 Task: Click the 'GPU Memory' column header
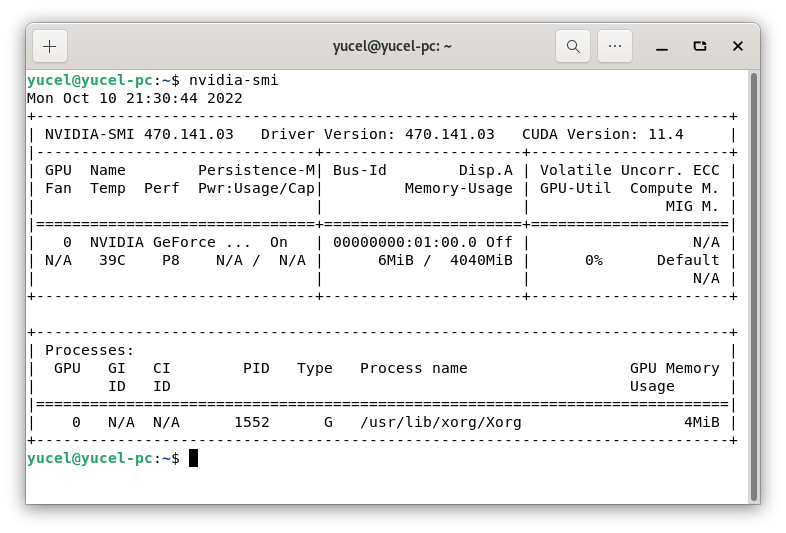[674, 369]
